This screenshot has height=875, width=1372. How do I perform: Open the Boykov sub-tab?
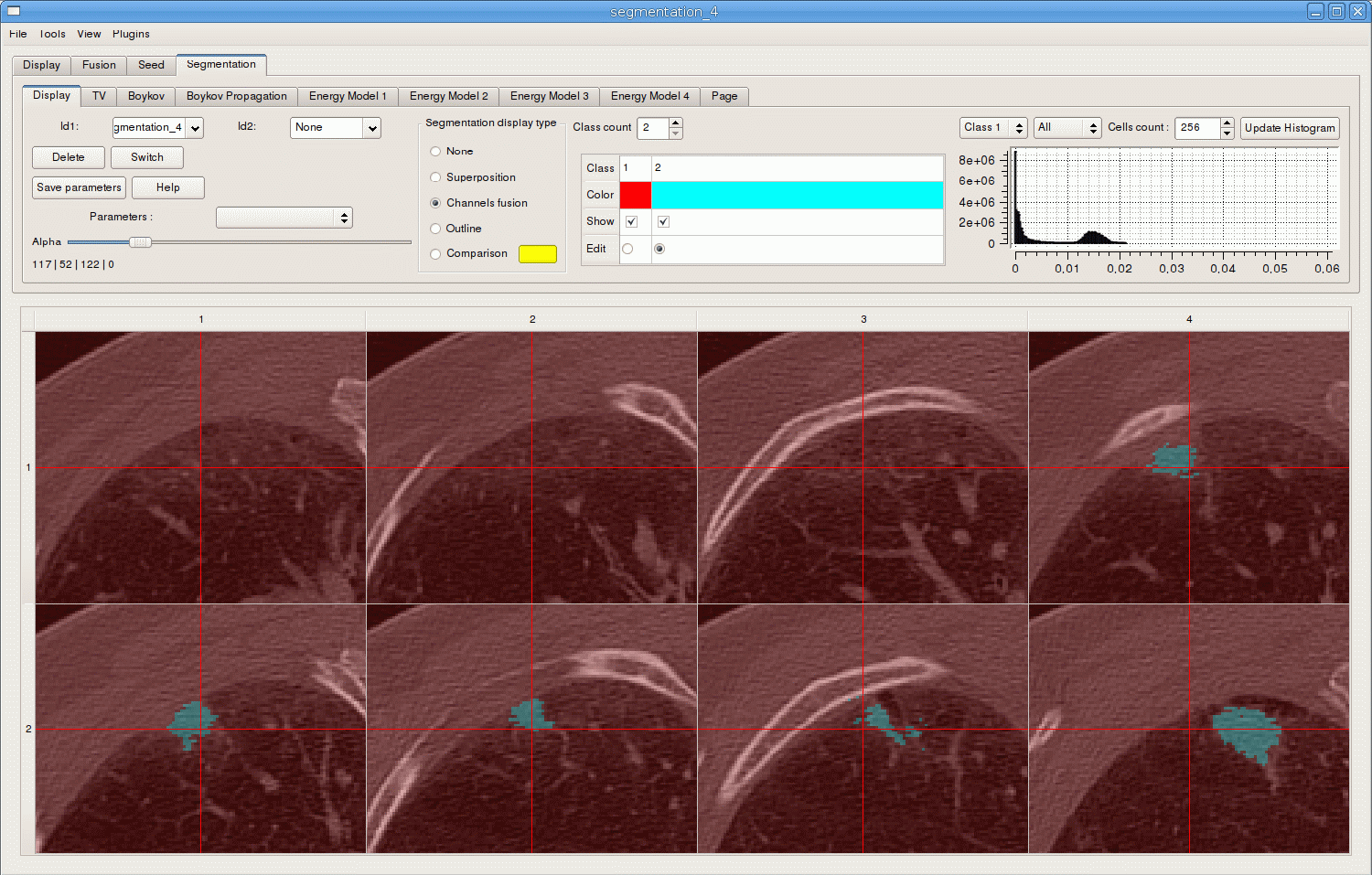coord(146,96)
